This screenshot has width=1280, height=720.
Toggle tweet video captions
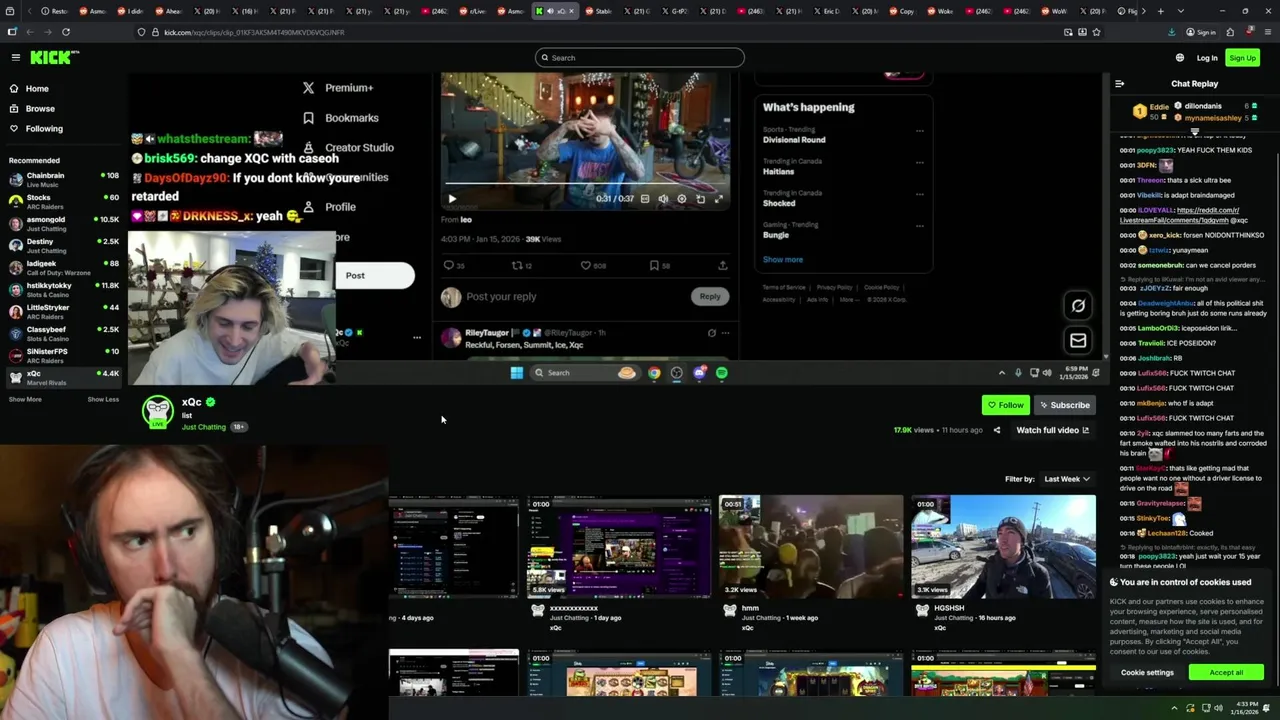[645, 199]
